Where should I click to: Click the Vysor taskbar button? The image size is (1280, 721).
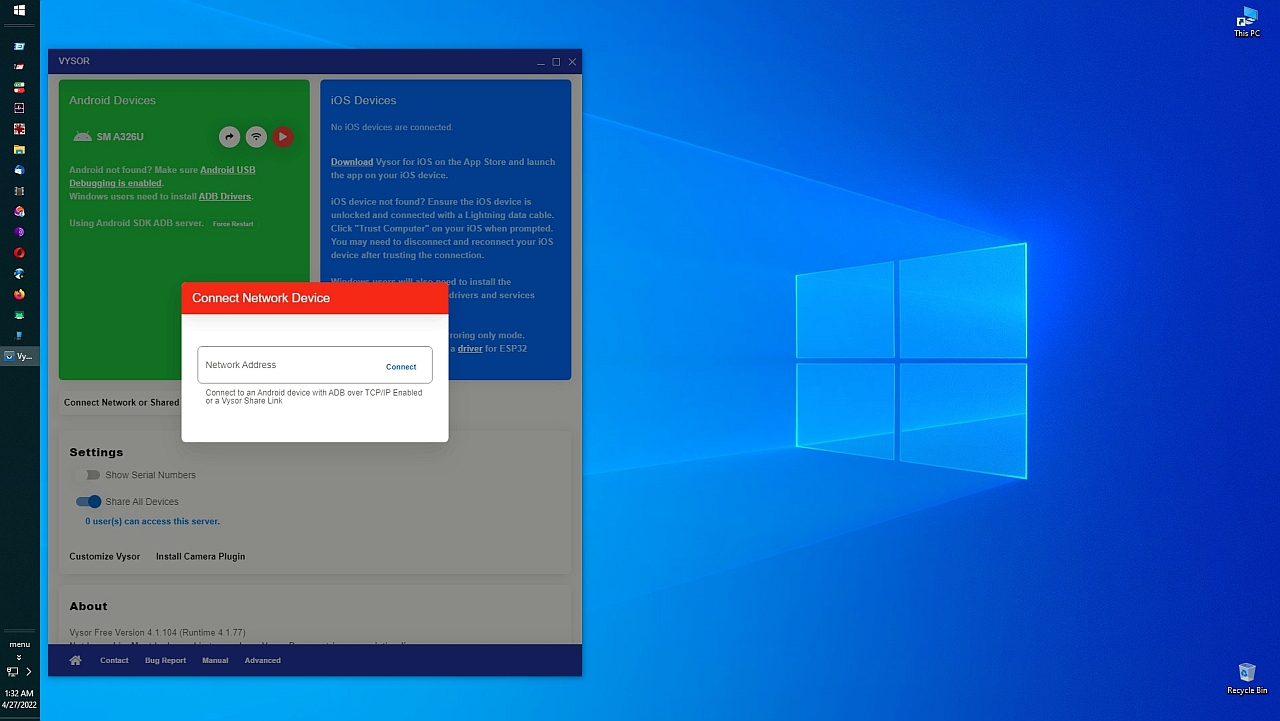click(19, 356)
